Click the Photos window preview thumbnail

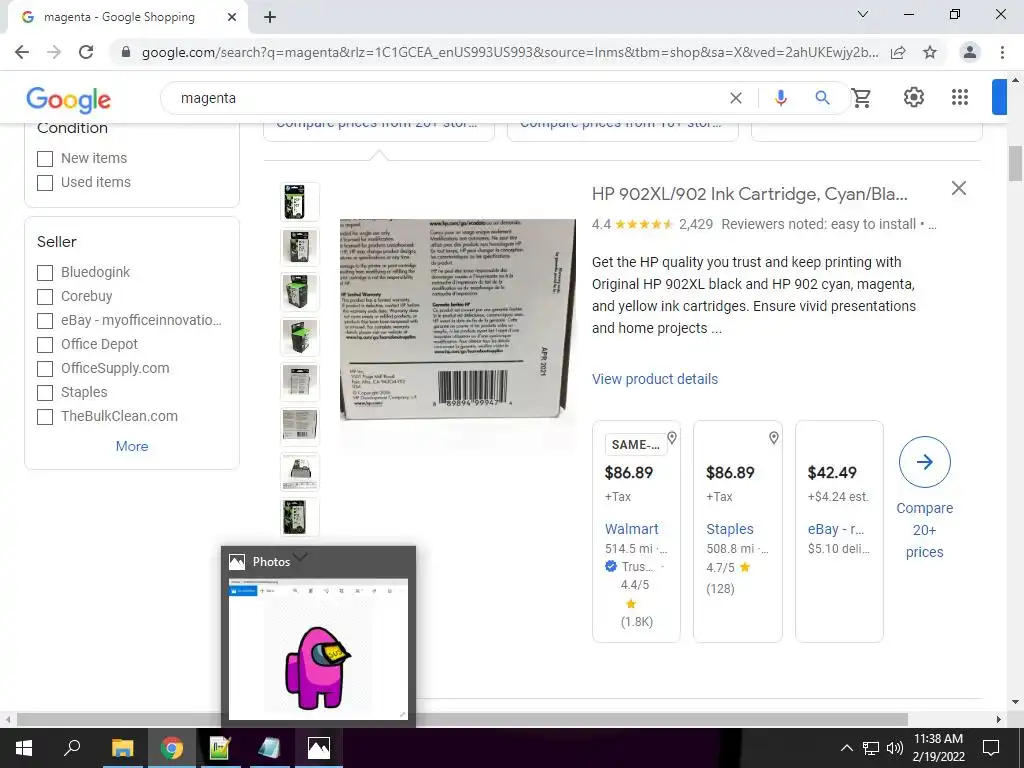(318, 649)
